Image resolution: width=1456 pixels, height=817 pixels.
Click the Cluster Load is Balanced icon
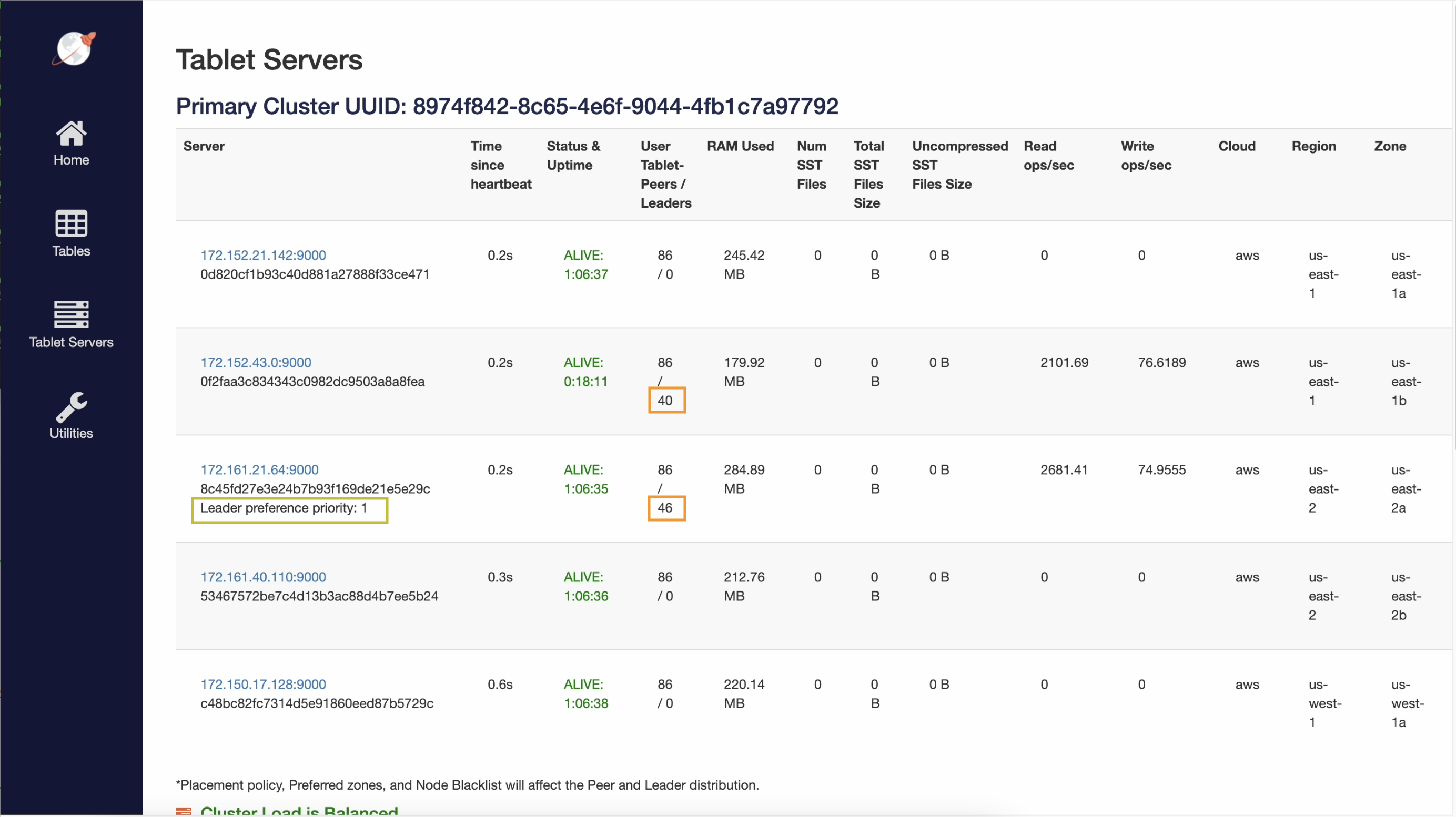coord(184,811)
